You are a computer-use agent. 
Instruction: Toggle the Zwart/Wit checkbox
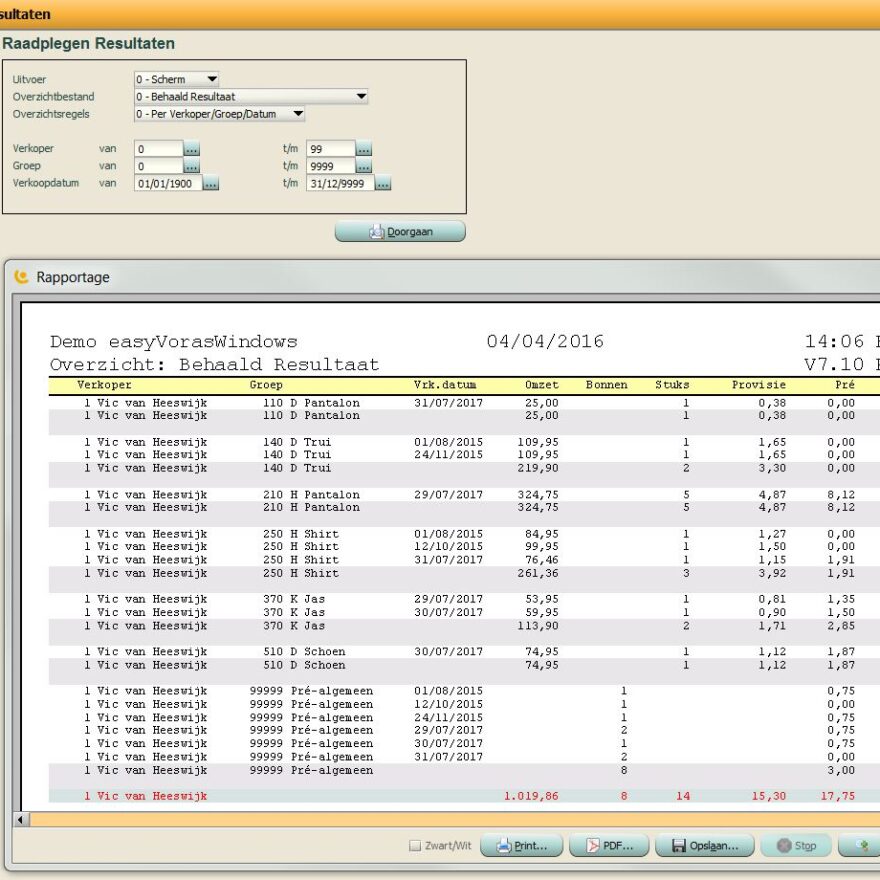[x=415, y=845]
